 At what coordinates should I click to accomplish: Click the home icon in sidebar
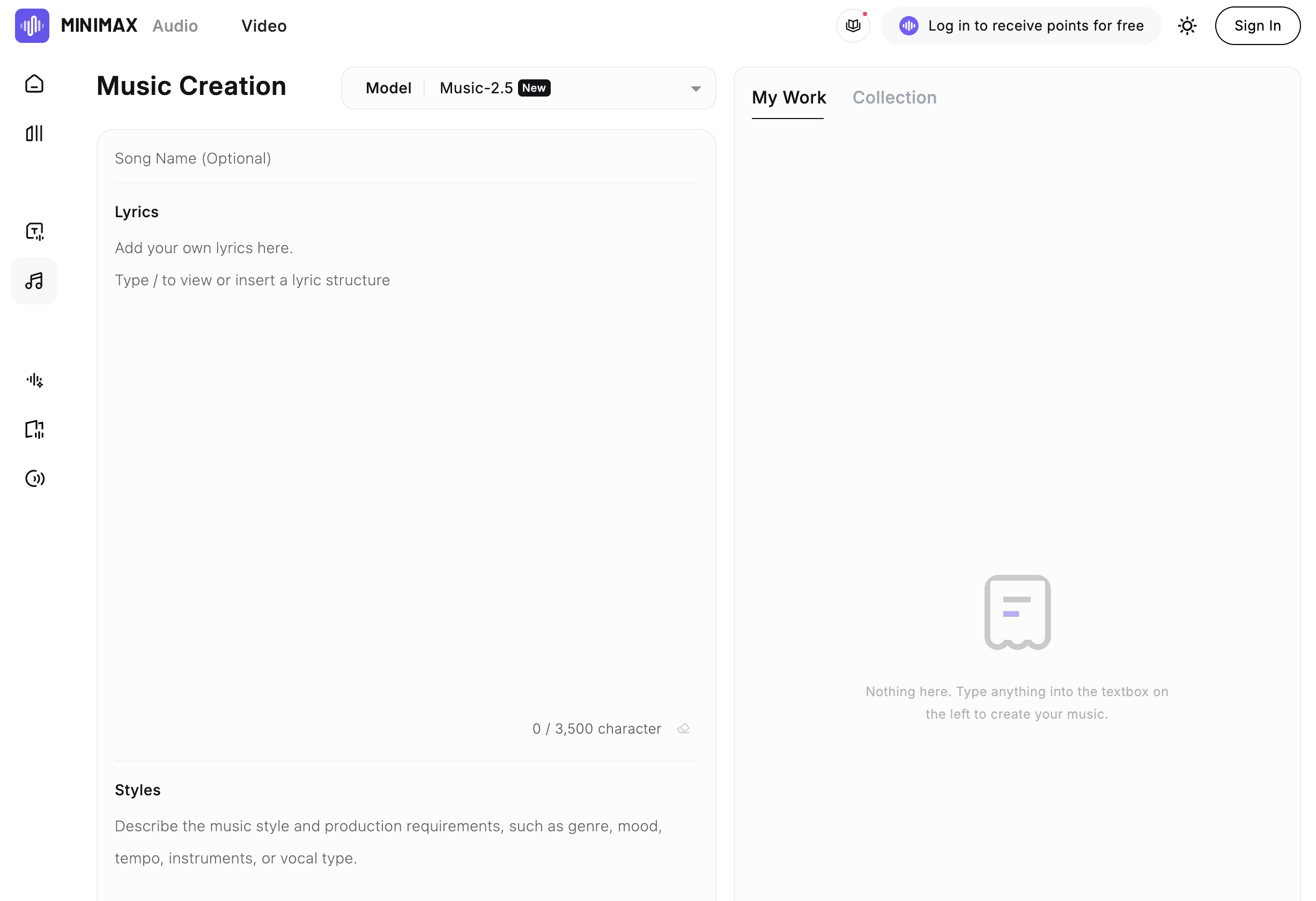(34, 84)
